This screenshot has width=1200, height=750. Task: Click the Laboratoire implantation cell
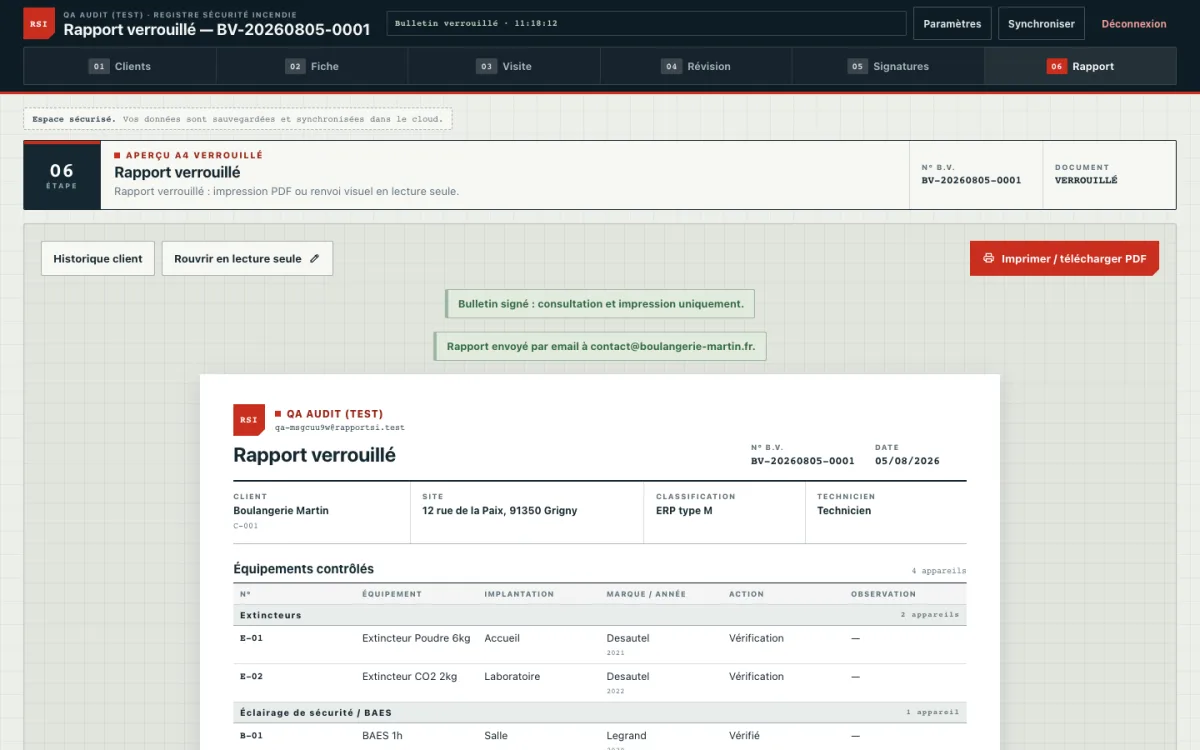[x=512, y=677]
